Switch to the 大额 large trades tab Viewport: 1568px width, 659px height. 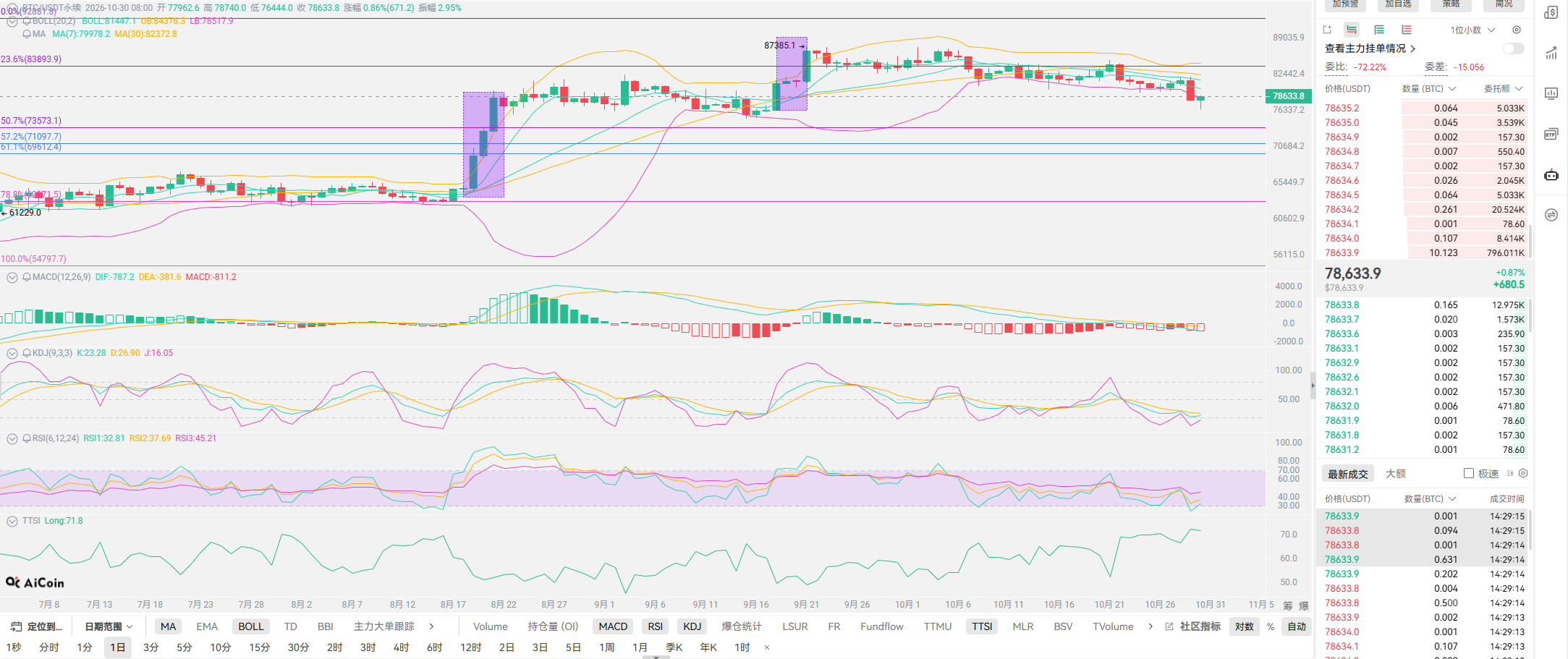[1396, 474]
